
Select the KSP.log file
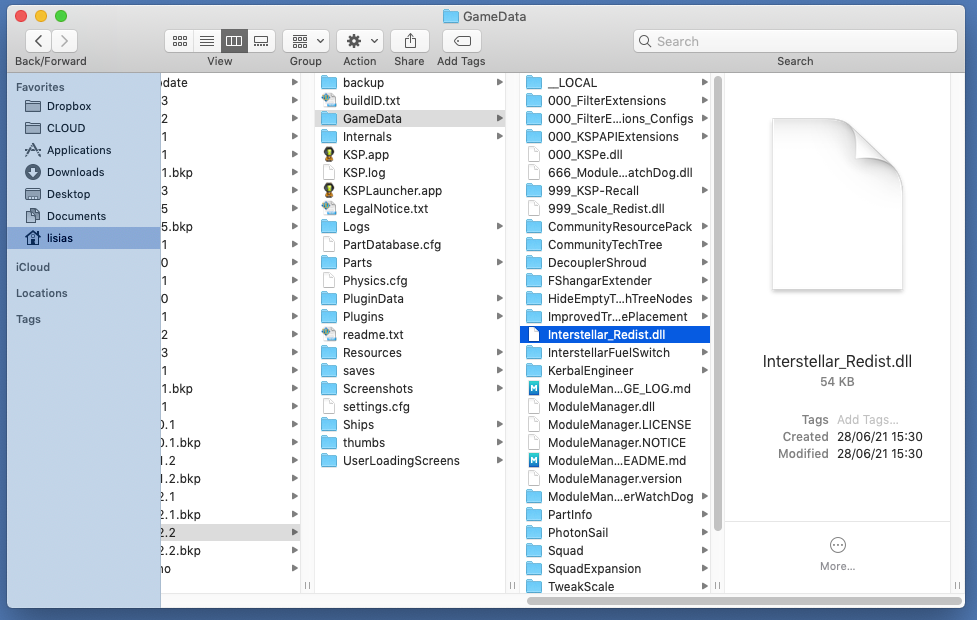point(410,173)
